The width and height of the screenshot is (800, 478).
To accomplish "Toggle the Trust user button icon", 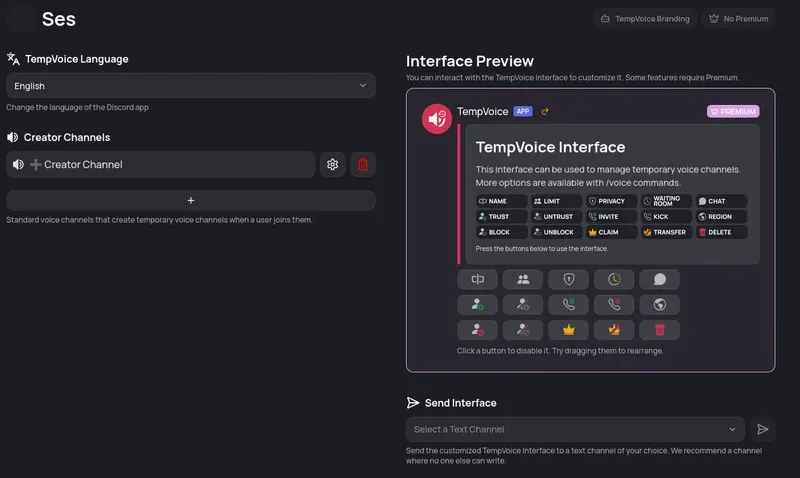I will (478, 305).
